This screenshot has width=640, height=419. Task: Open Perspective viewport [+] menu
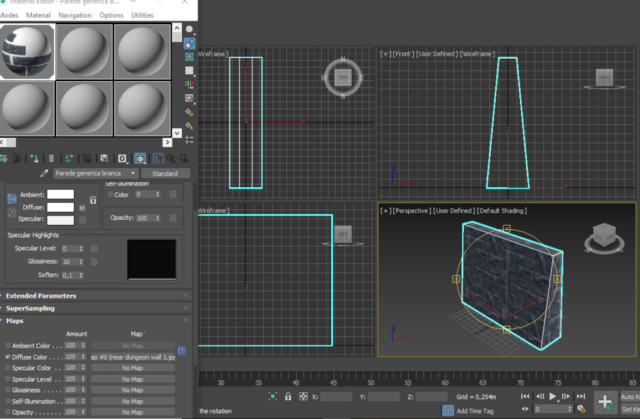tap(385, 211)
